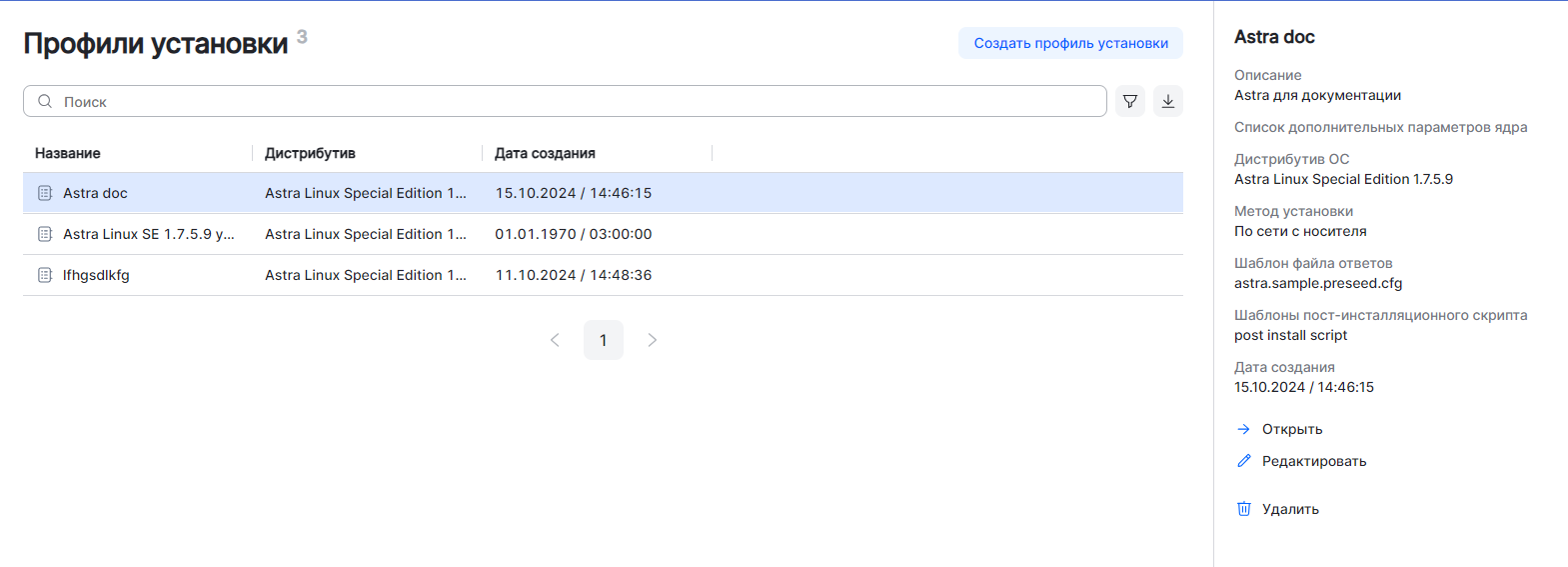1568x567 pixels.
Task: Go to the next page arrow
Action: click(653, 340)
